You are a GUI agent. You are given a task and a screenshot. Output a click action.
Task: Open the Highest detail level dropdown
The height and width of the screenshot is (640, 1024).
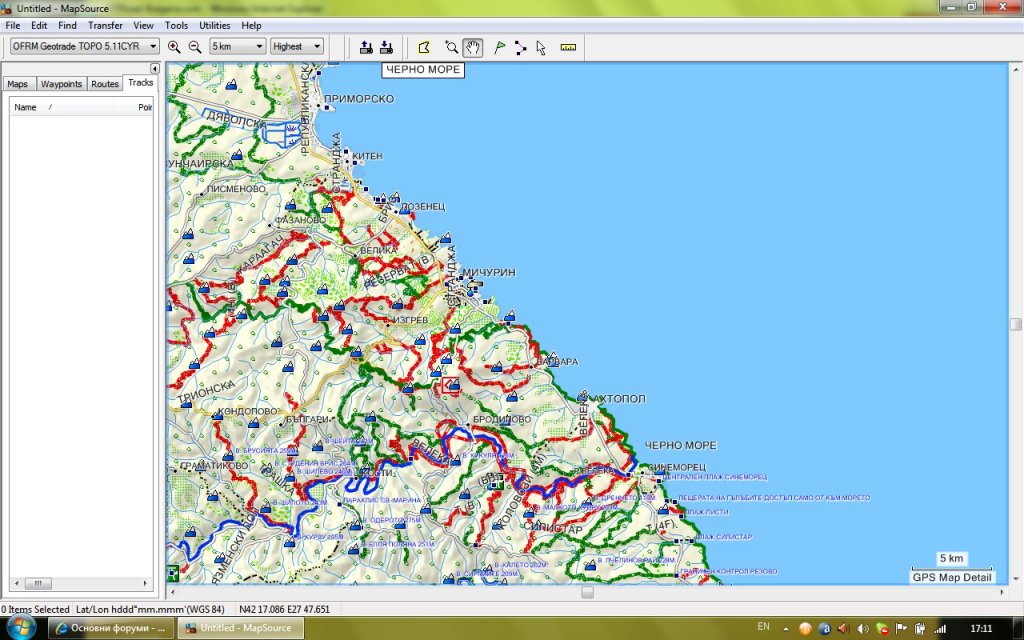pos(297,46)
